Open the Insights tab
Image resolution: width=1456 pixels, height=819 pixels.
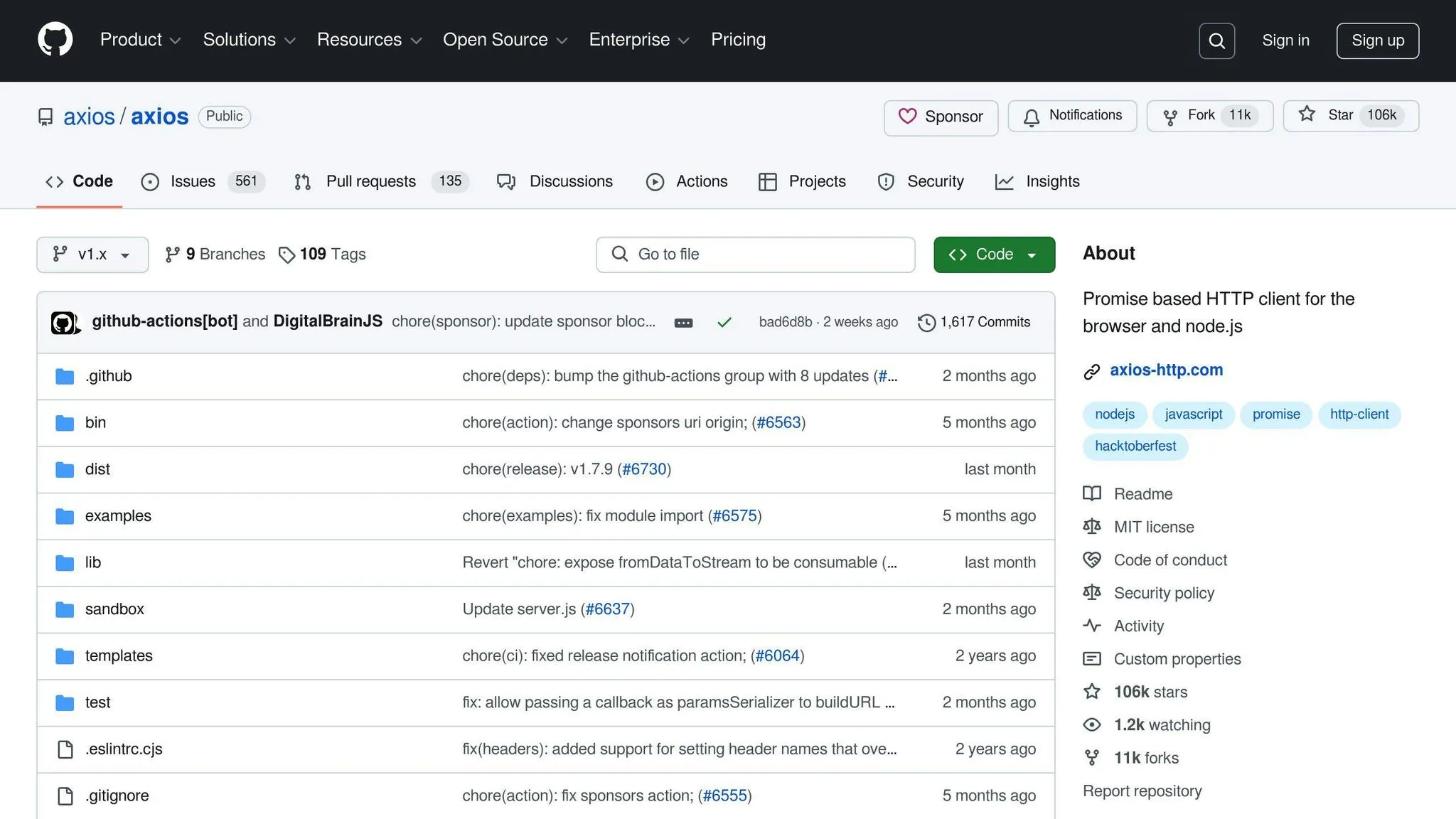point(1037,181)
